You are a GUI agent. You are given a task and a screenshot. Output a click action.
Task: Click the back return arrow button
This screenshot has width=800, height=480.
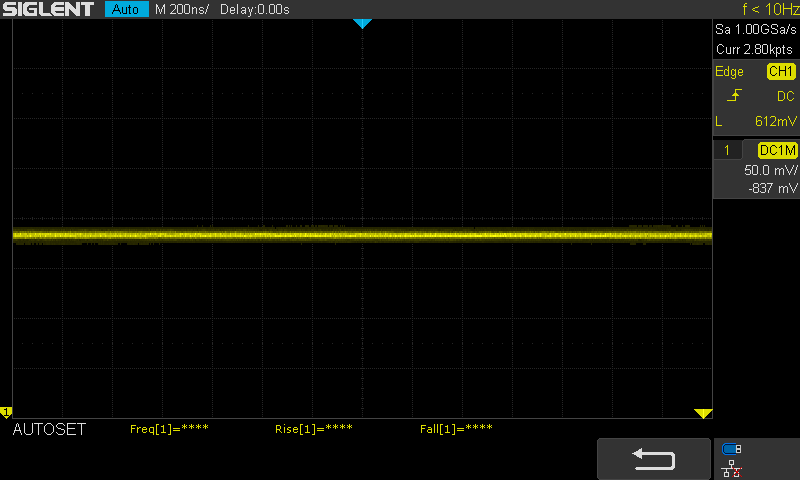pyautogui.click(x=654, y=458)
